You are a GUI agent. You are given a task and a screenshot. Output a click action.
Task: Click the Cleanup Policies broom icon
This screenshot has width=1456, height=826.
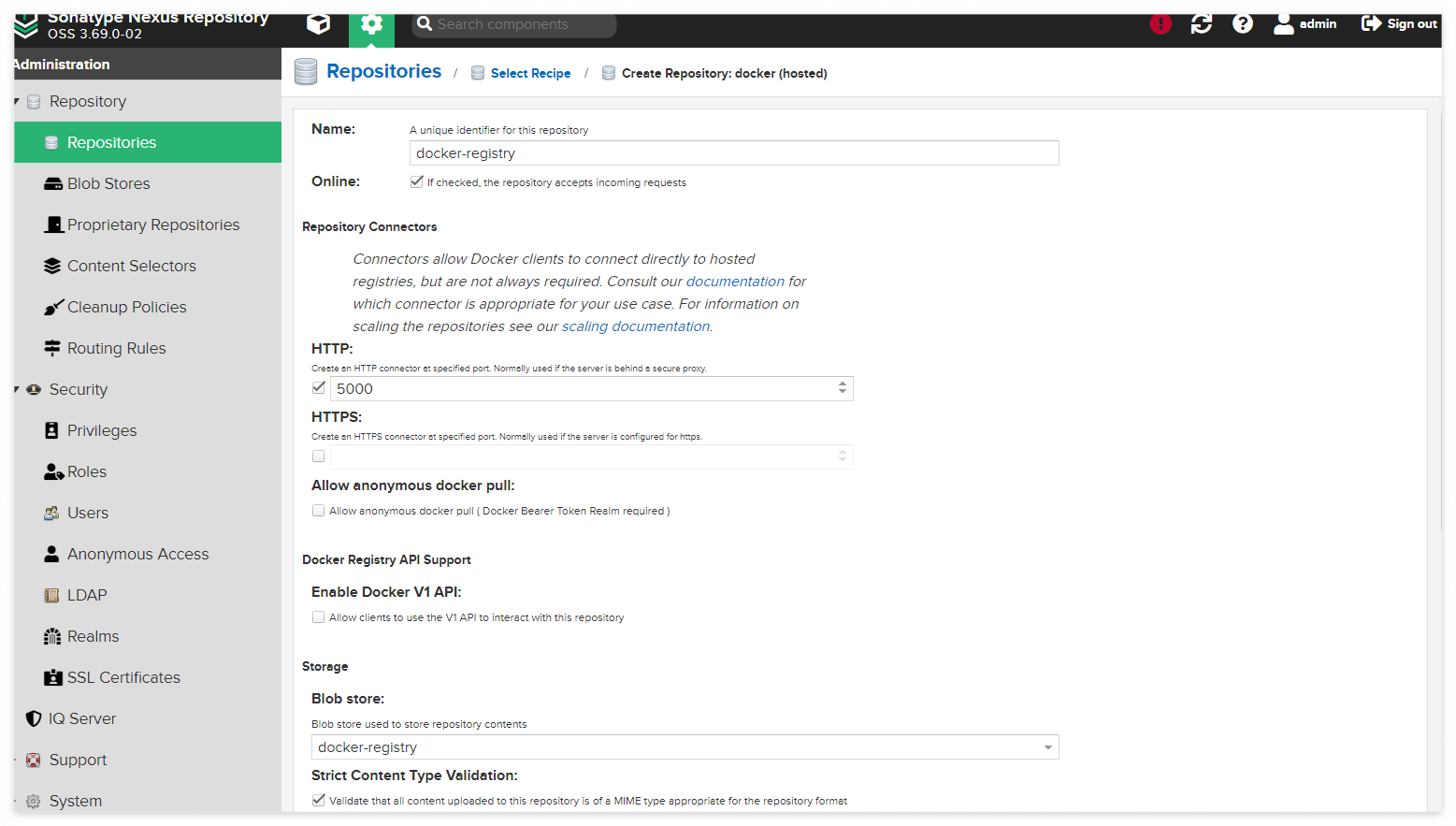[53, 307]
